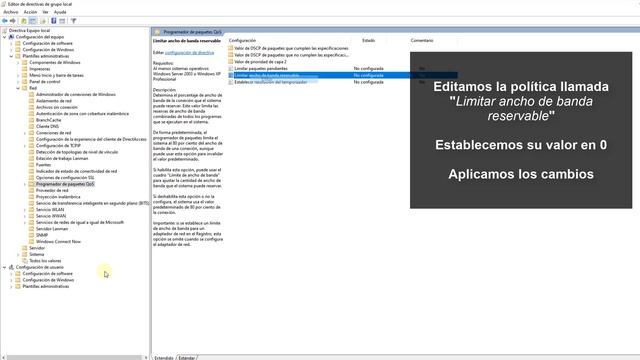Image resolution: width=640 pixels, height=360 pixels.
Task: Select Archivos sin conexión tree folder
Action: click(x=56, y=107)
